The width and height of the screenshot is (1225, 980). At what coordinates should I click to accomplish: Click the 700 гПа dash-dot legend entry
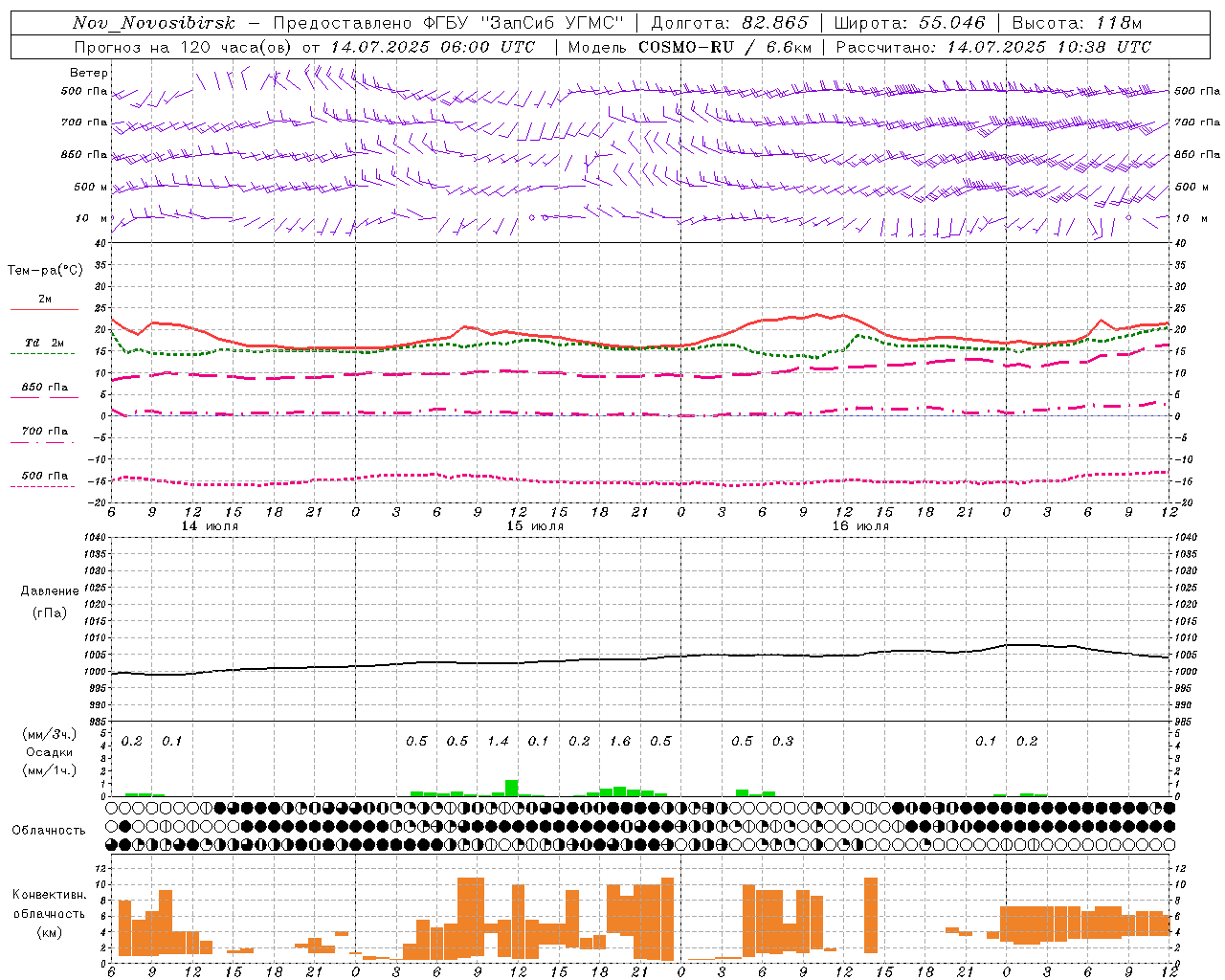[x=44, y=435]
